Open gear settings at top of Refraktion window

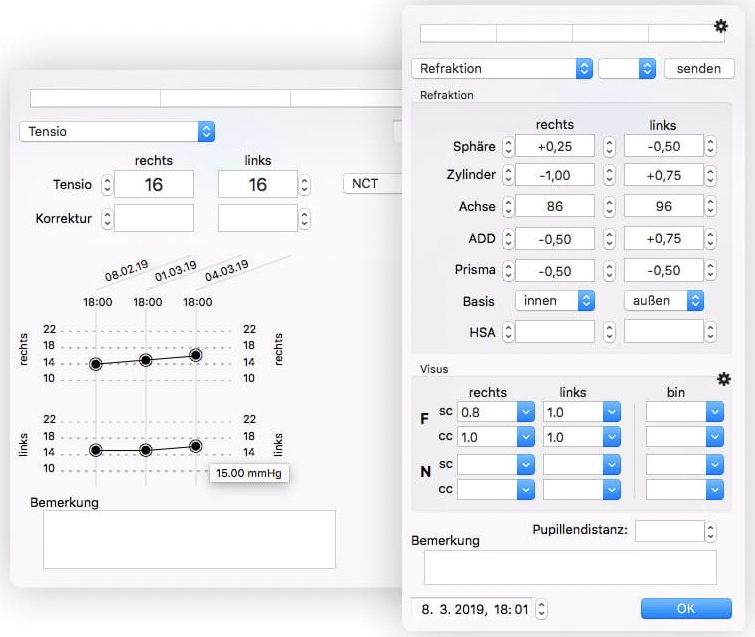(x=721, y=26)
